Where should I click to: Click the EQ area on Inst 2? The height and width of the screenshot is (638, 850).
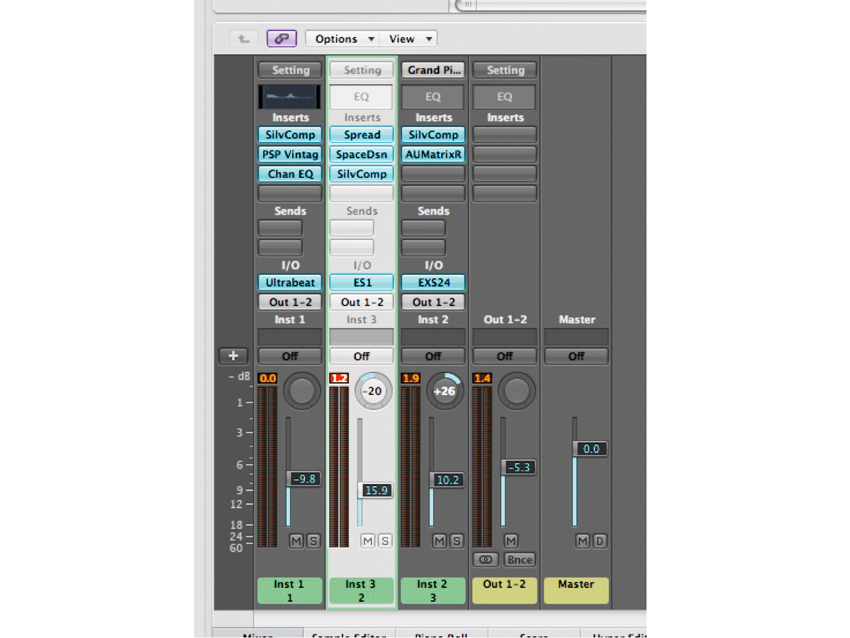tap(433, 97)
